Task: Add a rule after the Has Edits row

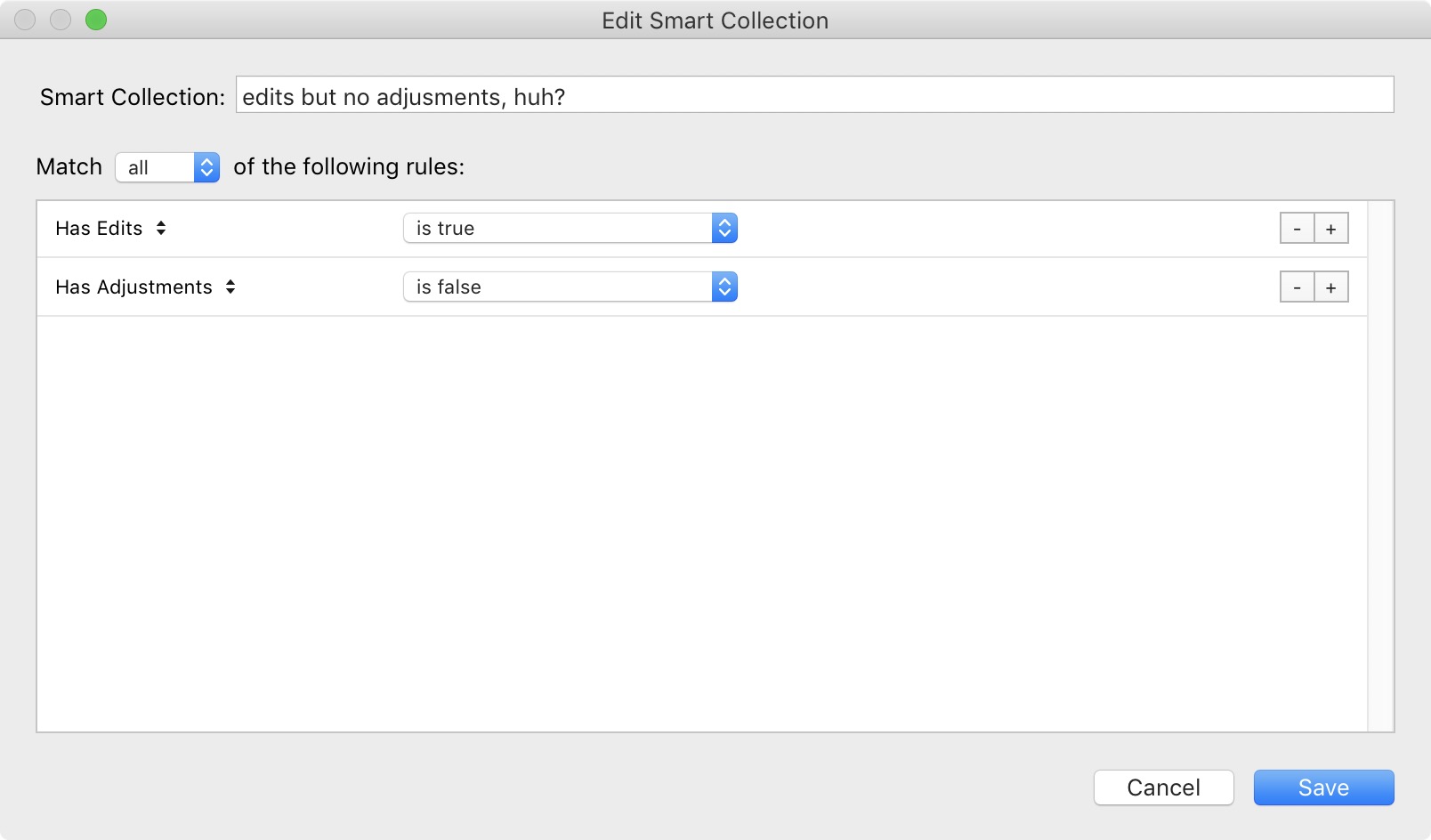Action: coord(1331,229)
